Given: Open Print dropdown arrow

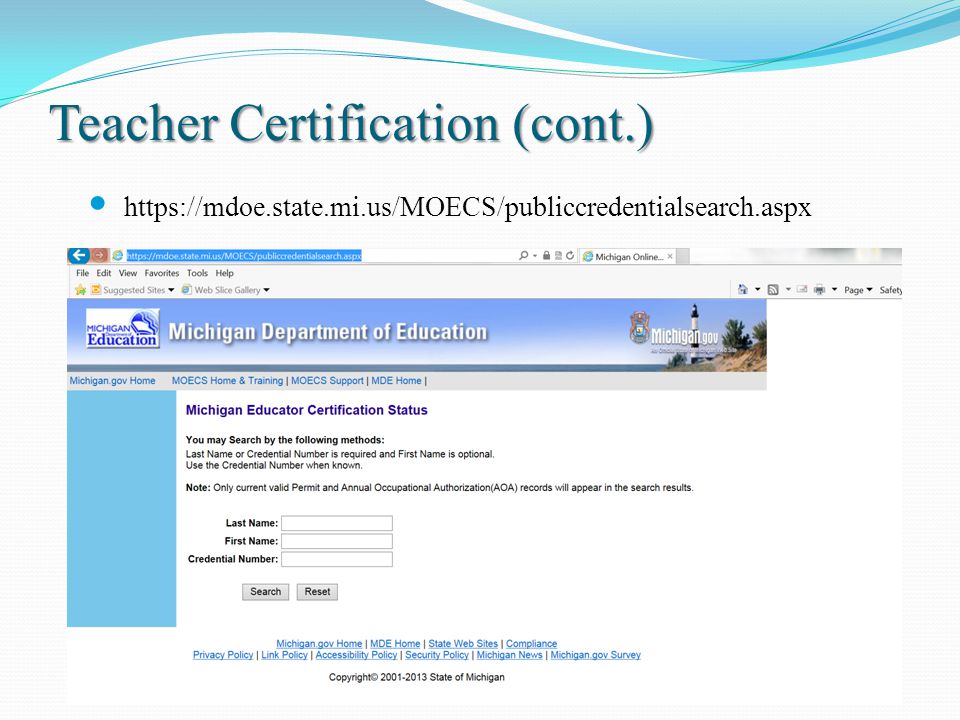Looking at the screenshot, I should (x=834, y=290).
